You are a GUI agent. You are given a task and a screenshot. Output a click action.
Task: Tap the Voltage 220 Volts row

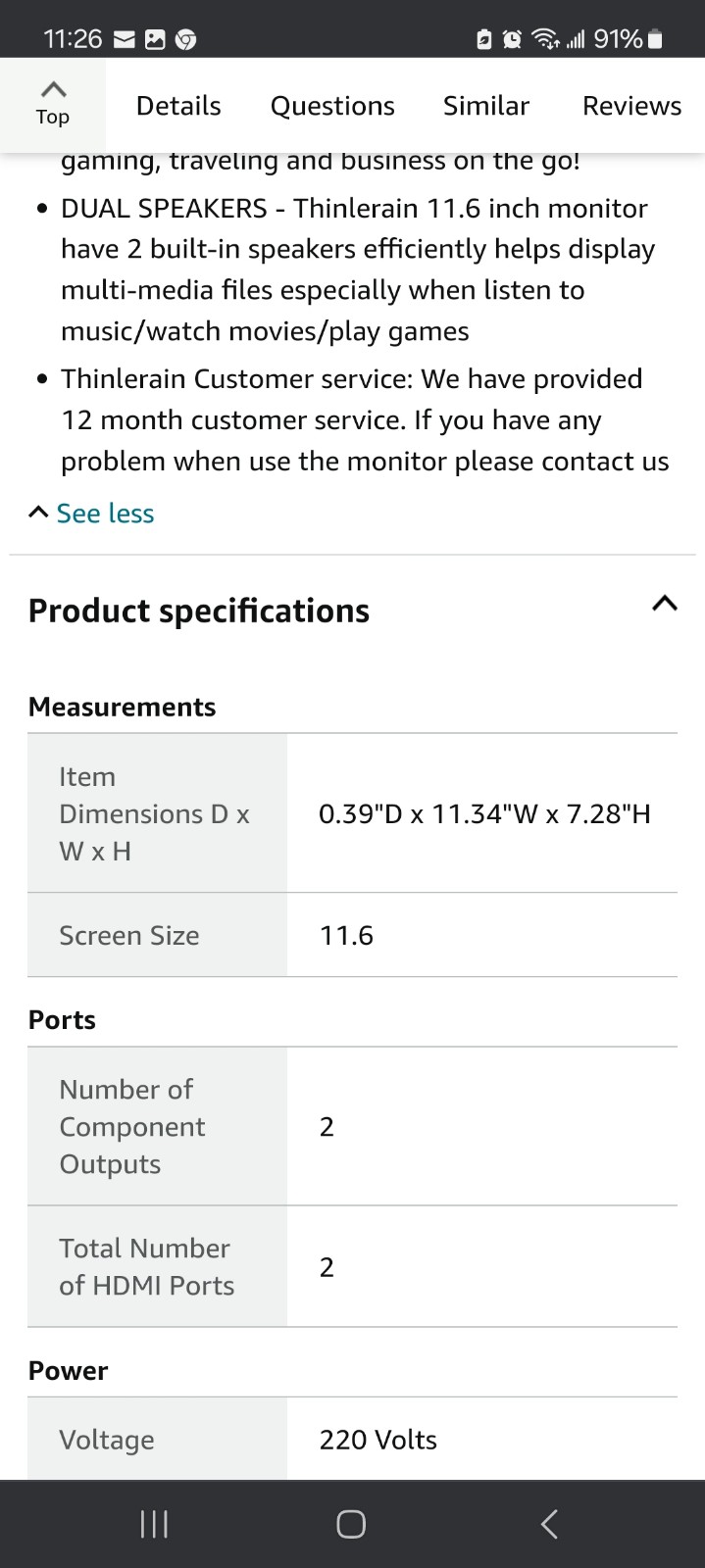coord(352,1439)
